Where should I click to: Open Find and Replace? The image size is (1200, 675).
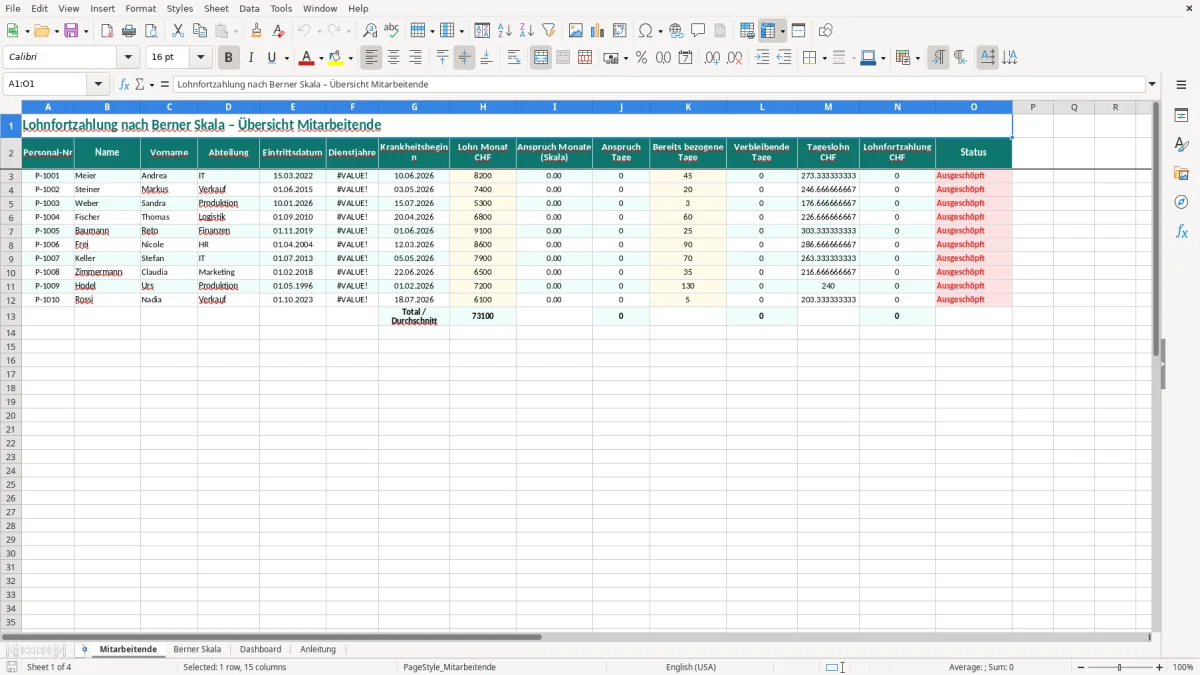(x=370, y=31)
